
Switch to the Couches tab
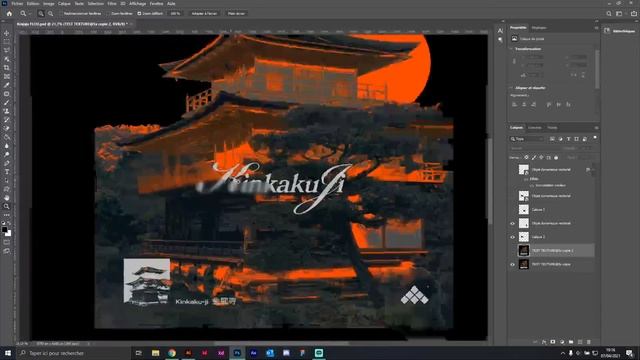(x=535, y=128)
